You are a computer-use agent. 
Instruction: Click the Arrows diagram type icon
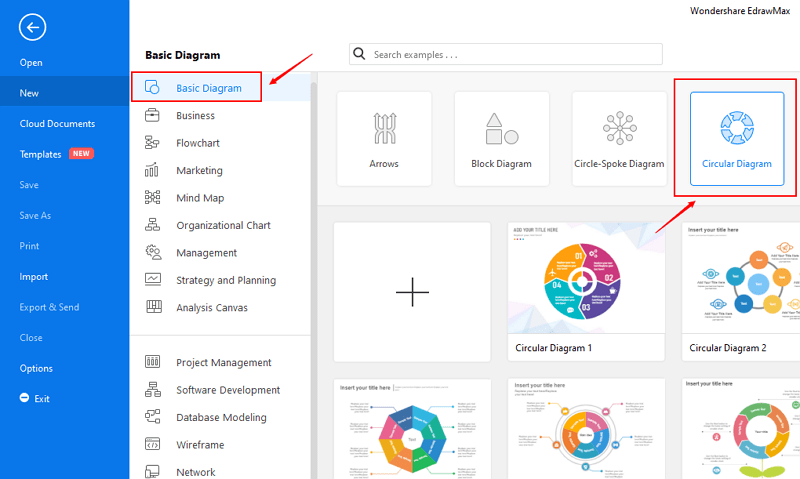pos(385,128)
